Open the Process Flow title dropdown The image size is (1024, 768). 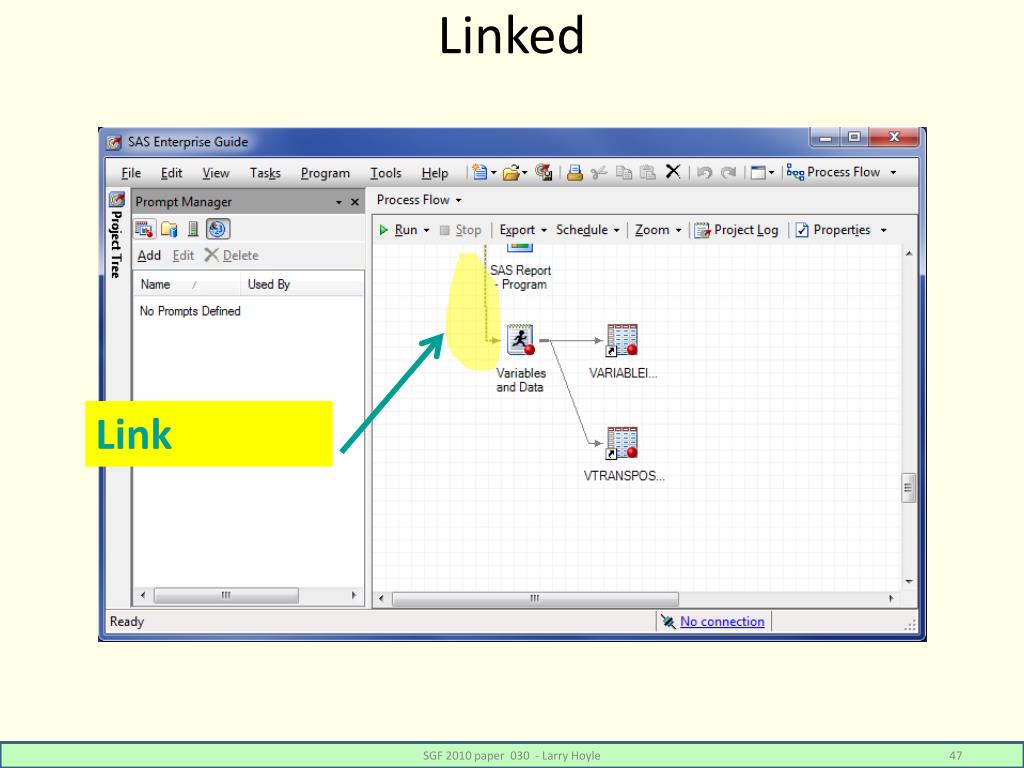(x=419, y=200)
